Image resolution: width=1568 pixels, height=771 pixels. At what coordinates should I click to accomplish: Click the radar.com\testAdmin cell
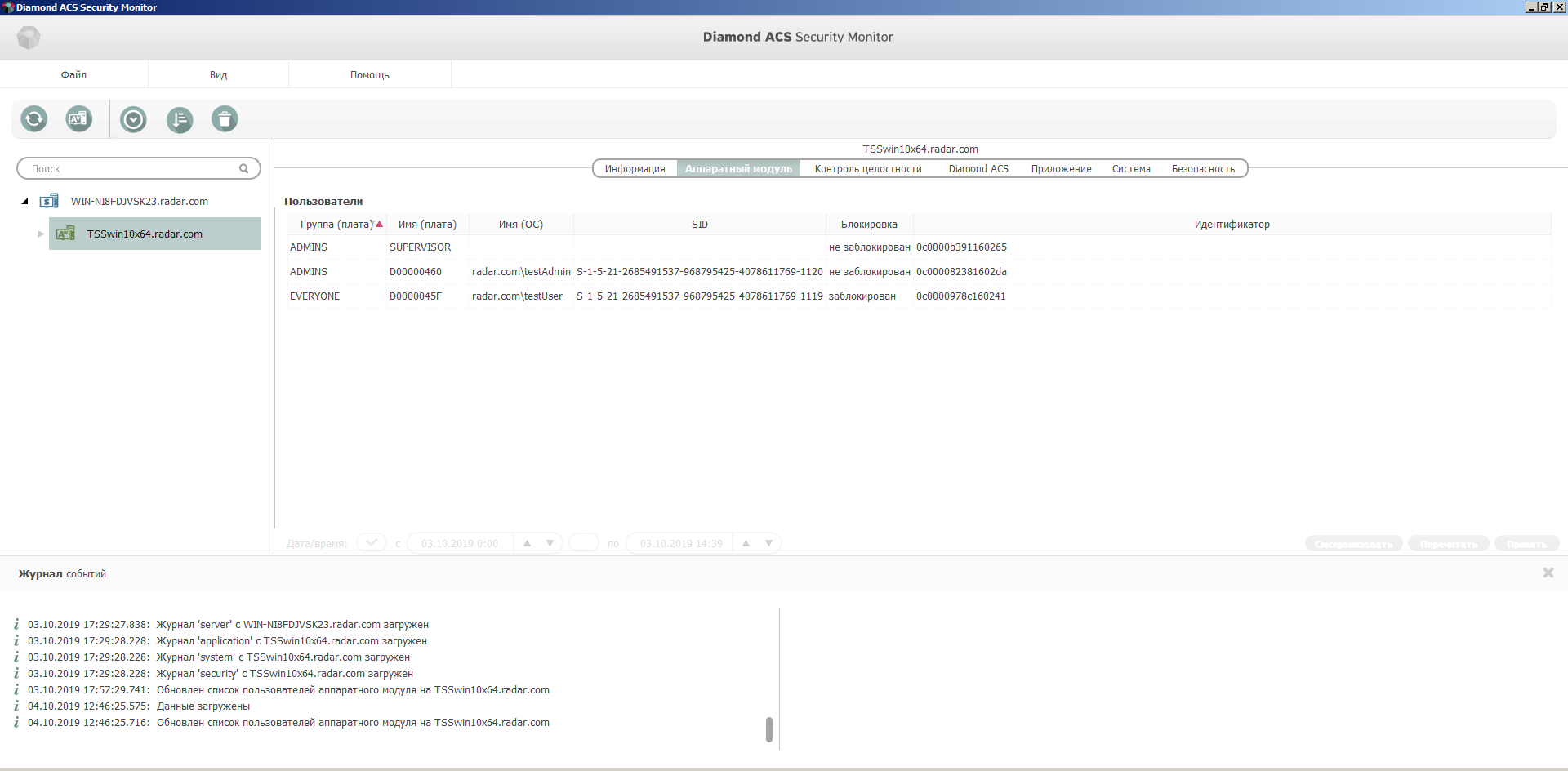(521, 272)
